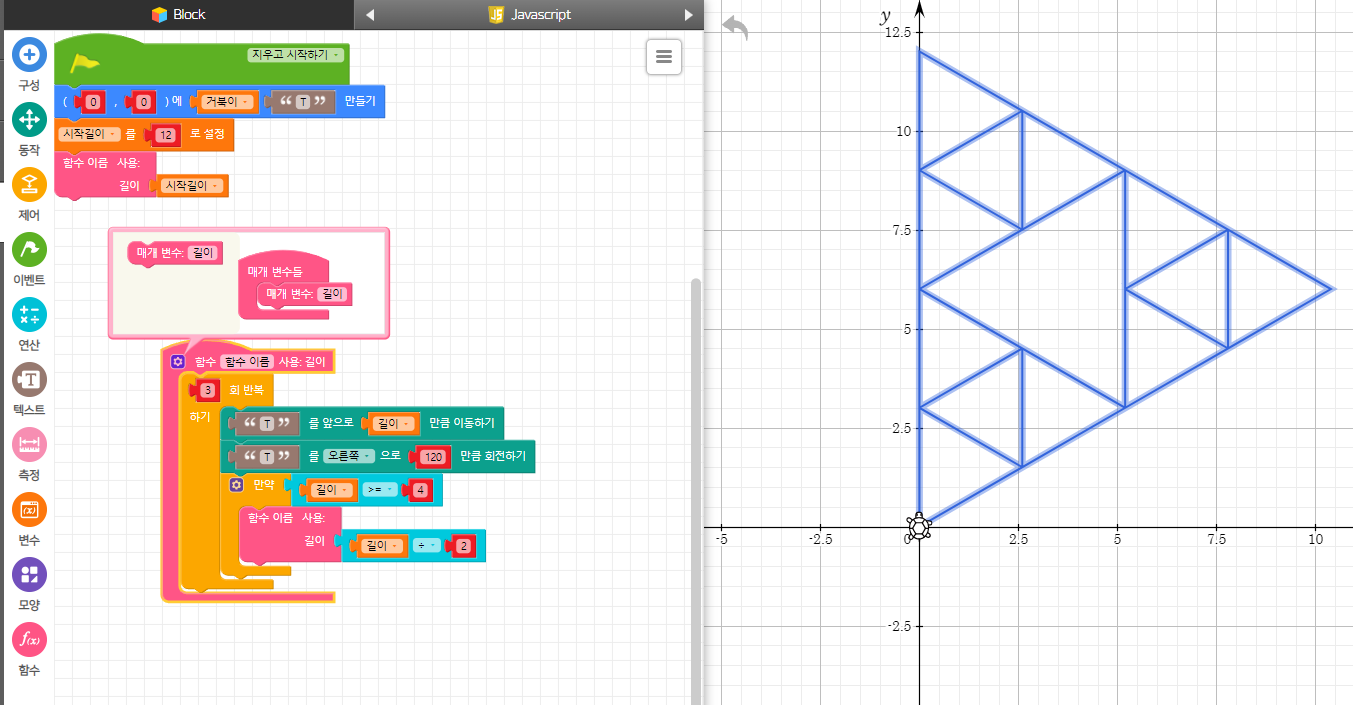This screenshot has width=1353, height=705.
Task: Open the 지우고 시작하기 dropdown on the flag block
Action: click(295, 55)
